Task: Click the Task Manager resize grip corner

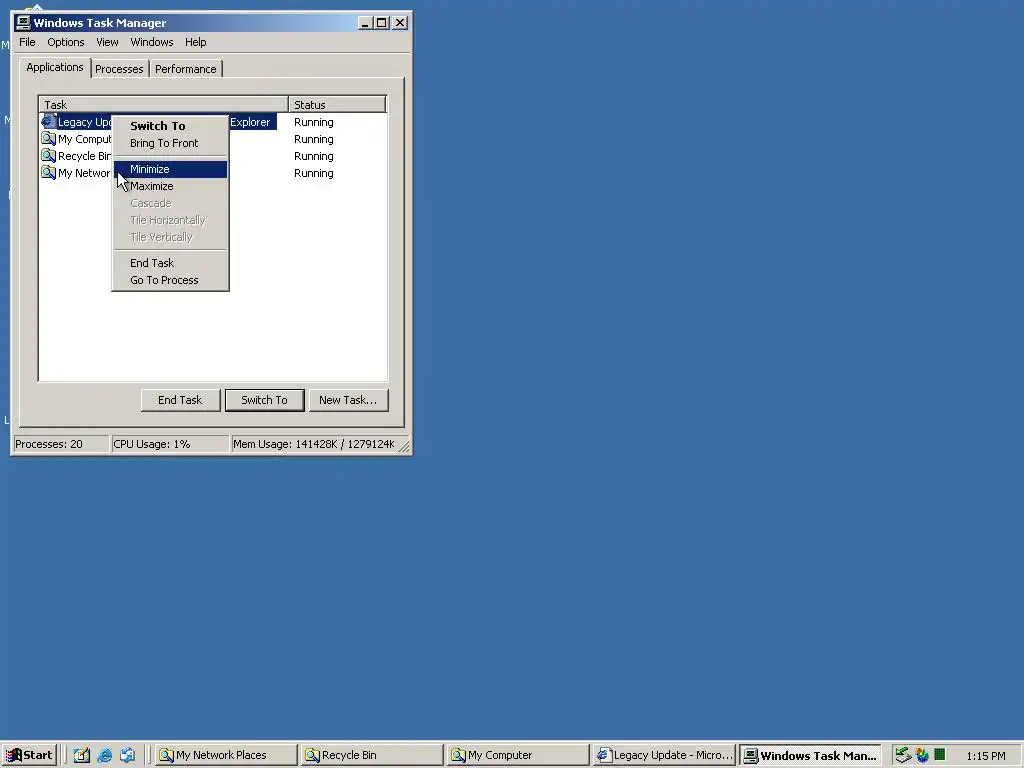Action: (404, 447)
